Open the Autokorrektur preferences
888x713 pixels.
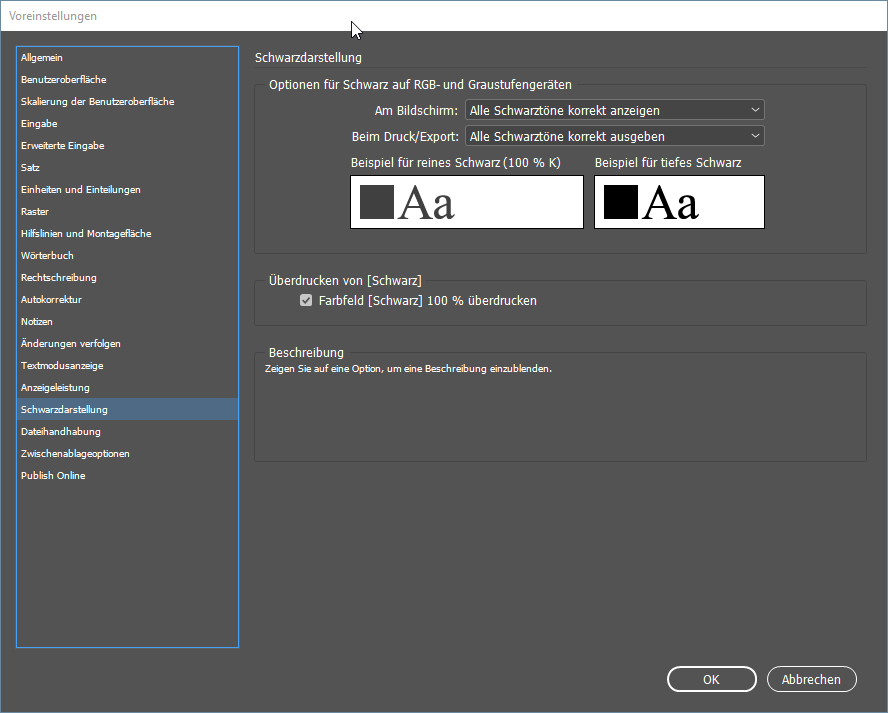[x=127, y=300]
